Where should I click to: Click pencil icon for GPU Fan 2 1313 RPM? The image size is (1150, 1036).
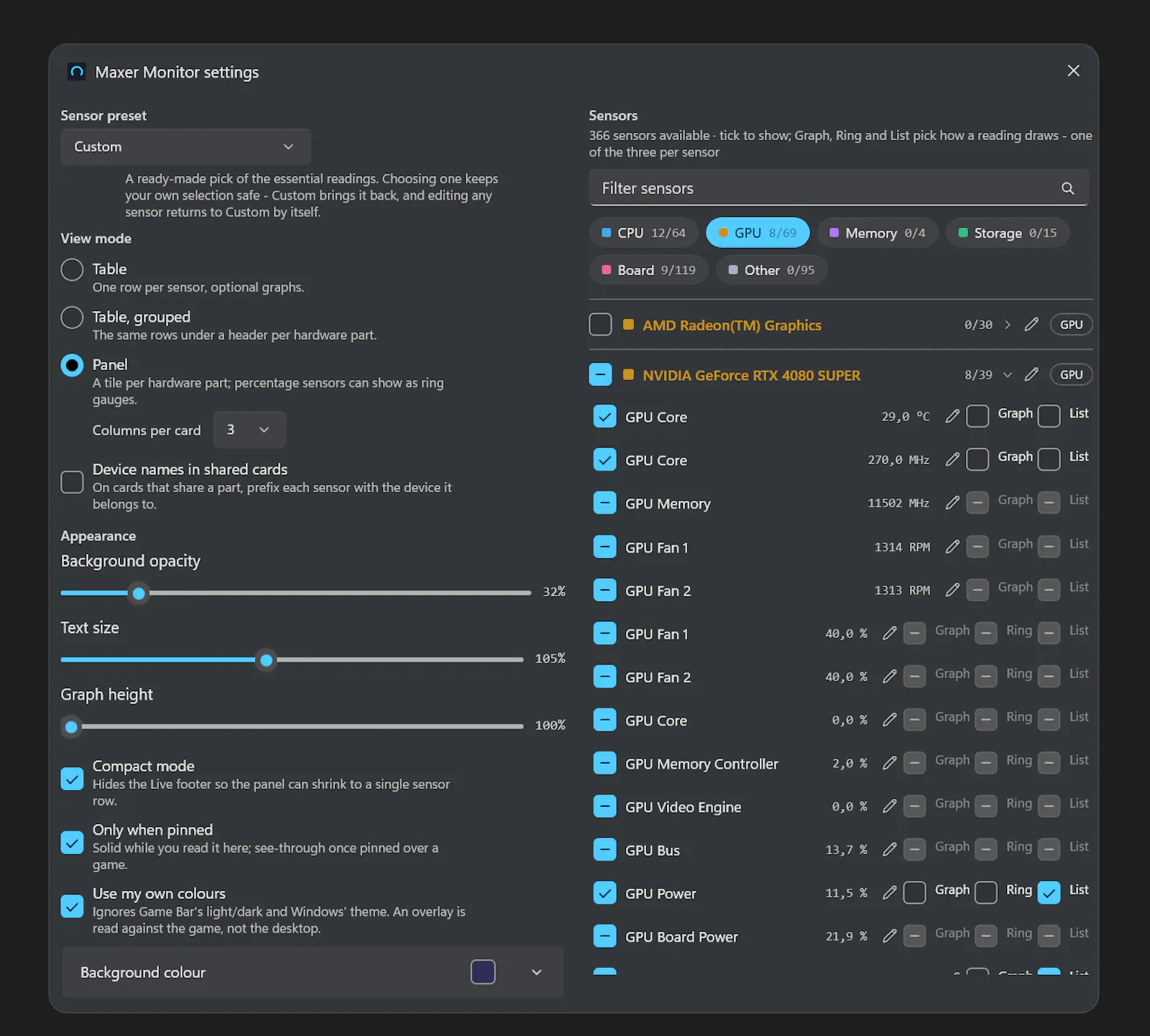click(952, 590)
